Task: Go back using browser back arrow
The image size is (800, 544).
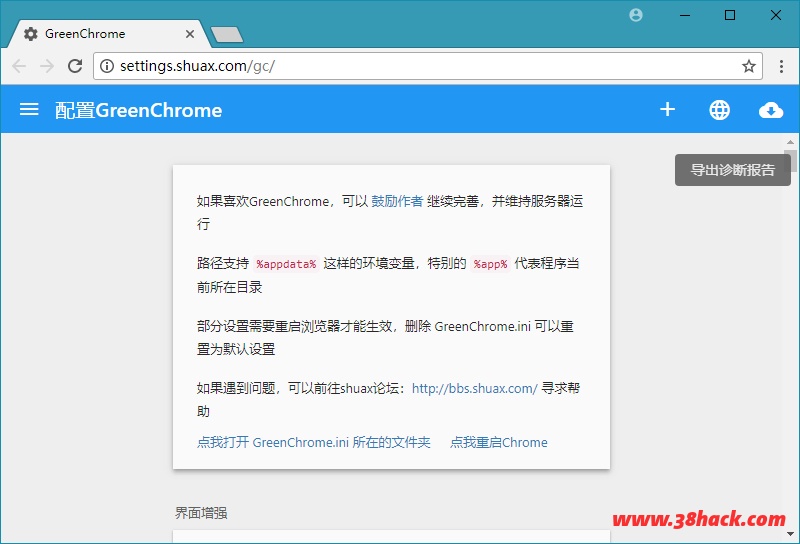Action: coord(19,66)
